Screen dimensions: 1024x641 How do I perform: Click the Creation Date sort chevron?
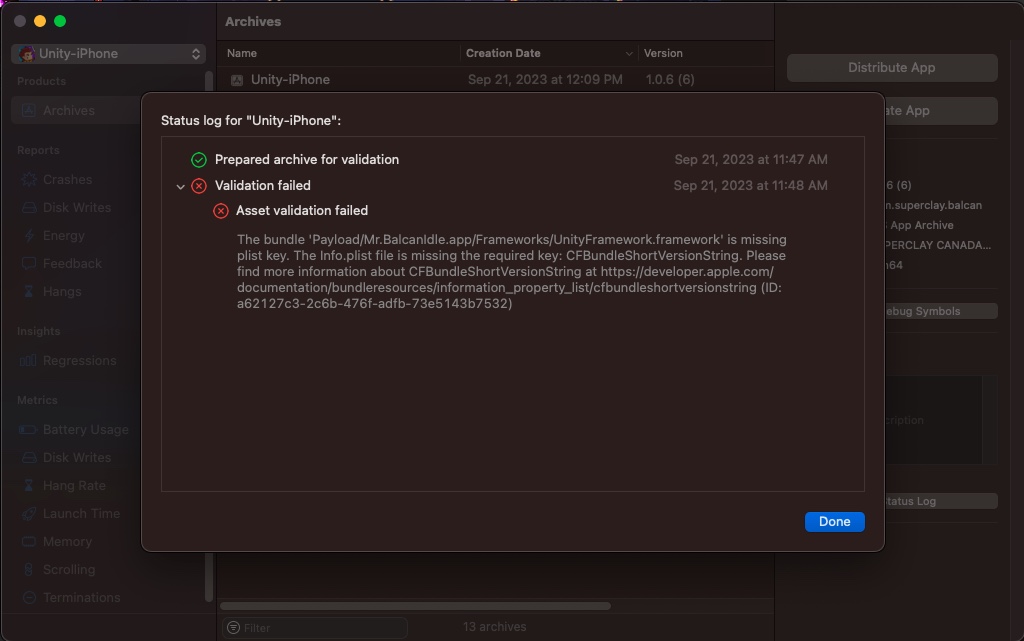point(629,54)
